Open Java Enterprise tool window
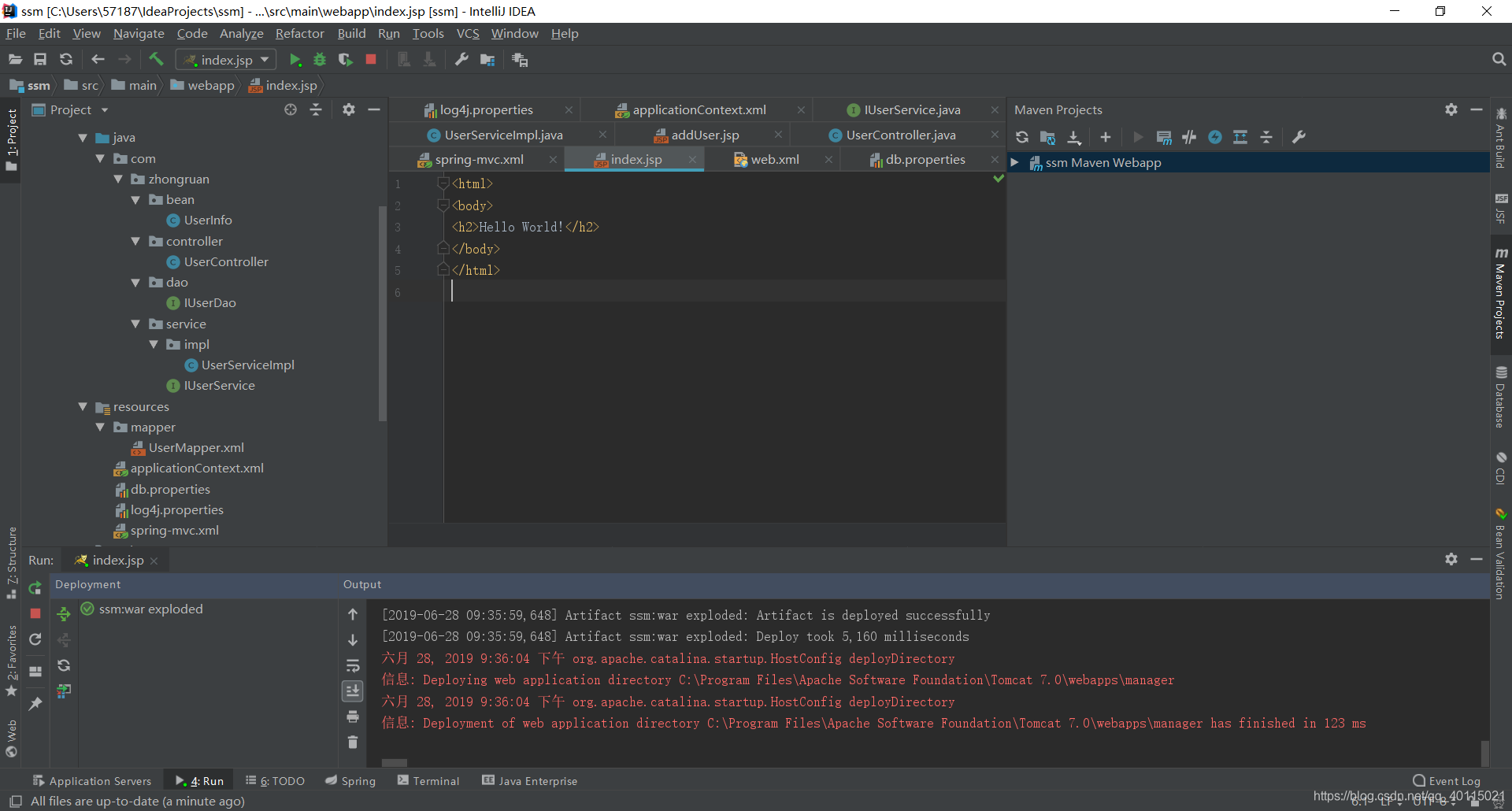This screenshot has height=811, width=1512. pos(529,781)
